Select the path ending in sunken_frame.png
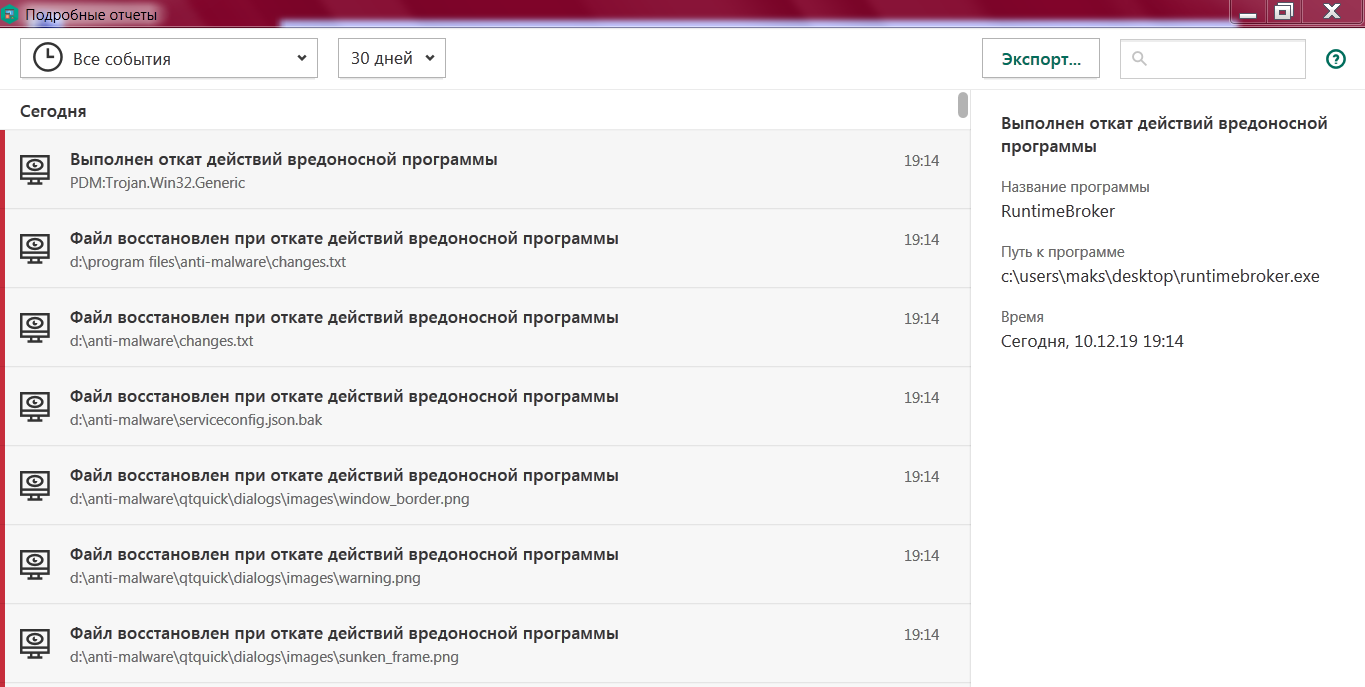 coord(265,657)
